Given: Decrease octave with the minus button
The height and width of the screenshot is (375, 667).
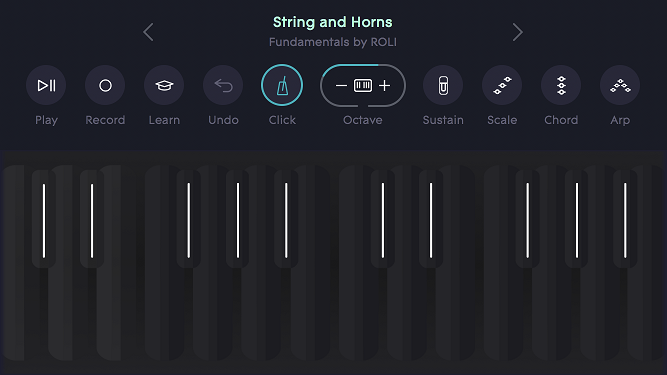Looking at the screenshot, I should click(341, 86).
